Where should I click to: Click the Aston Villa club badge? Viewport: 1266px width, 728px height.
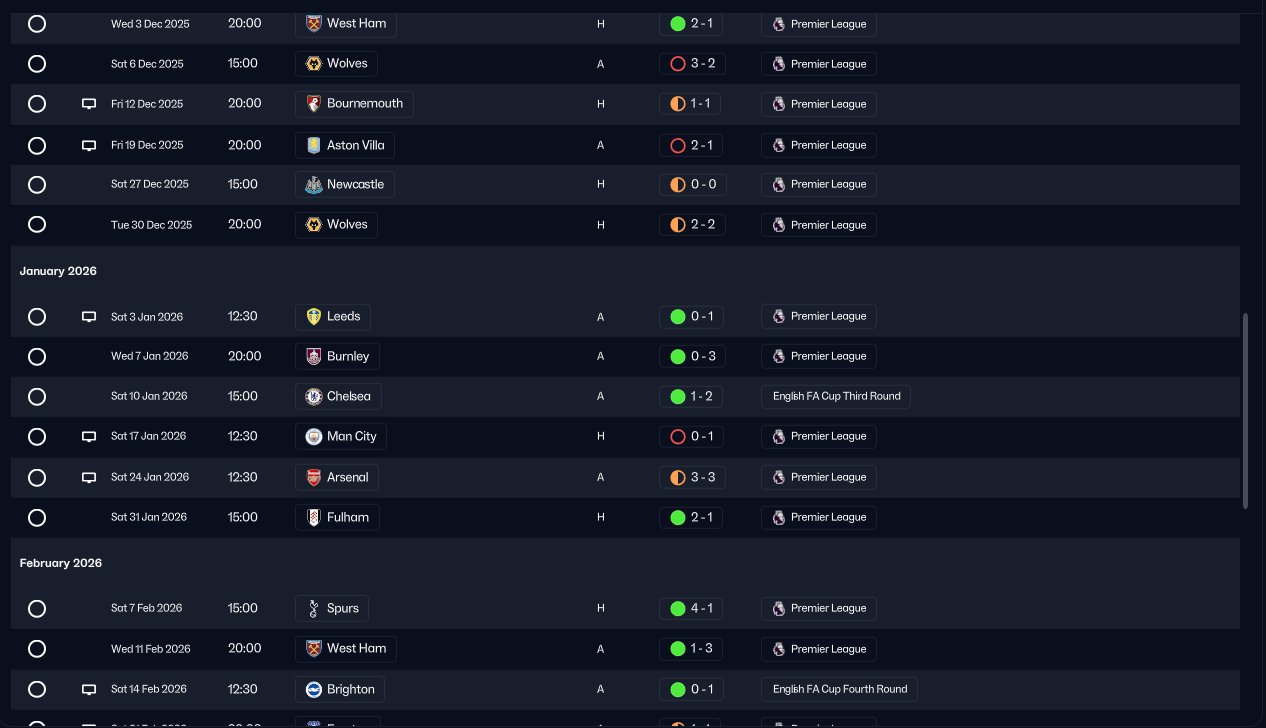pyautogui.click(x=314, y=146)
